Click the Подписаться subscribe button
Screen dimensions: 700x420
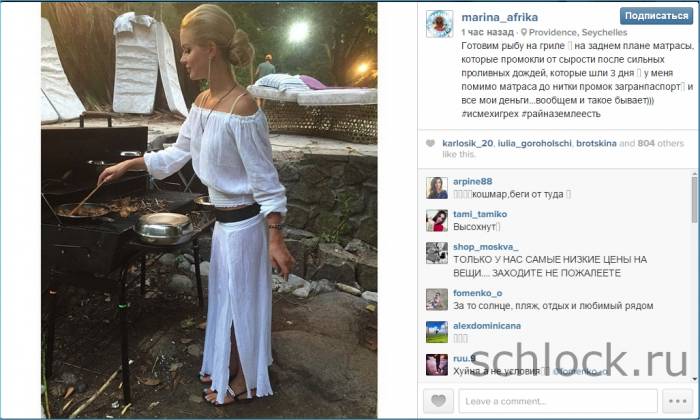pyautogui.click(x=656, y=16)
